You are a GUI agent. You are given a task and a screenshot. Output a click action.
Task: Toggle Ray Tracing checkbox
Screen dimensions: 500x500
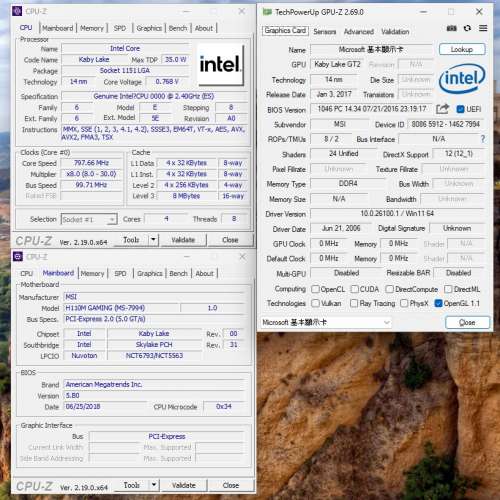pyautogui.click(x=354, y=303)
